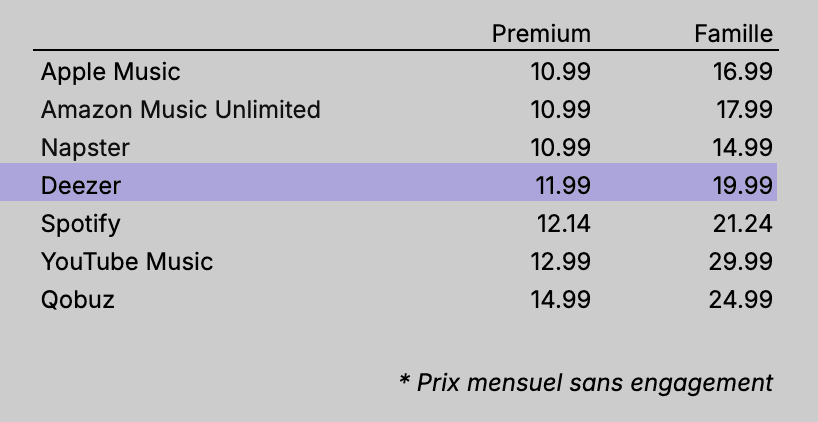Click Spotify Premium price 12.14
Screen dimensions: 818x422
pyautogui.click(x=561, y=223)
